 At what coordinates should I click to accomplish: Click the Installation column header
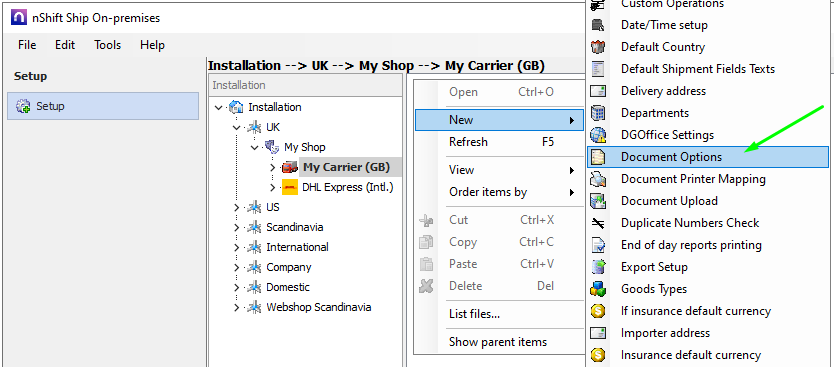(305, 85)
